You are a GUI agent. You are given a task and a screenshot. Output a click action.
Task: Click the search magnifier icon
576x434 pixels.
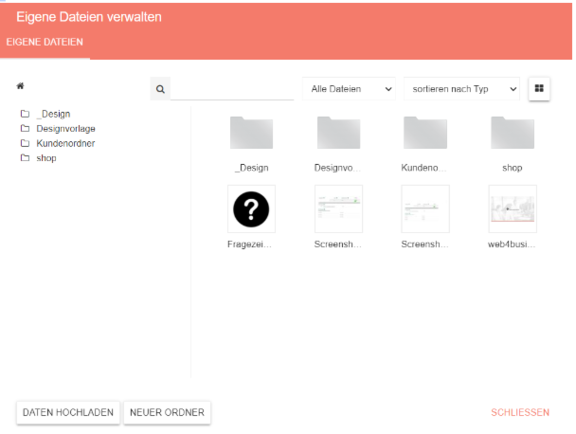(x=160, y=89)
